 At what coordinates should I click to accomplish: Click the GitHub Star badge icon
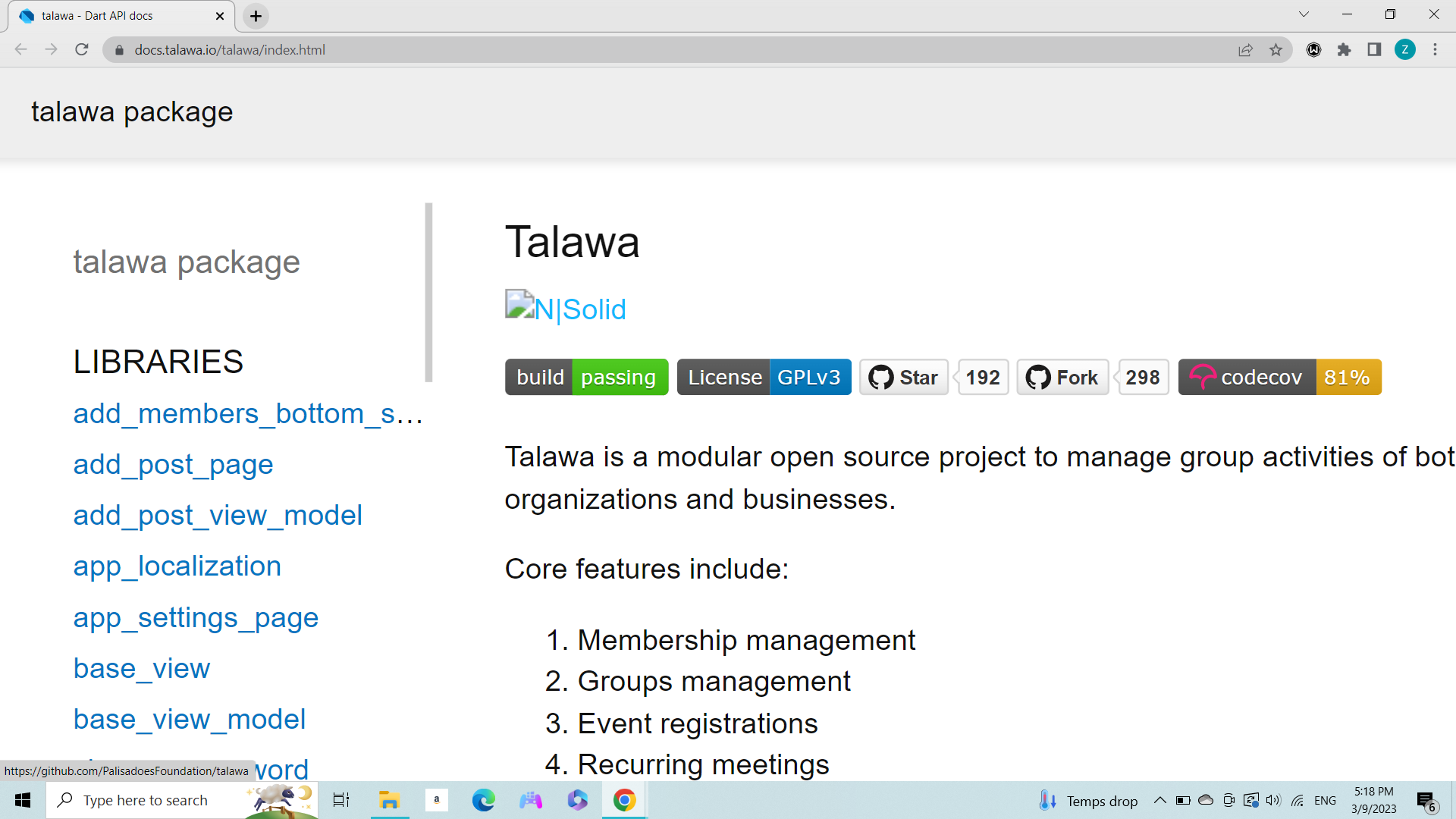pyautogui.click(x=903, y=377)
